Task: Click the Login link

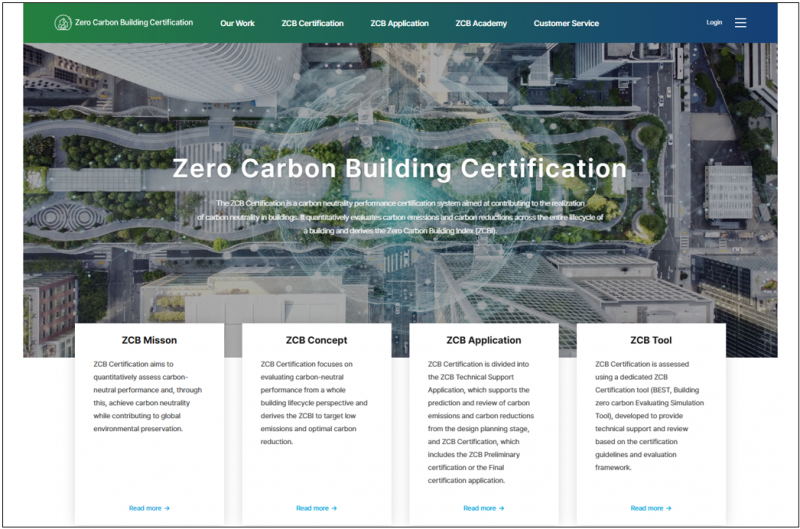Action: coord(714,22)
